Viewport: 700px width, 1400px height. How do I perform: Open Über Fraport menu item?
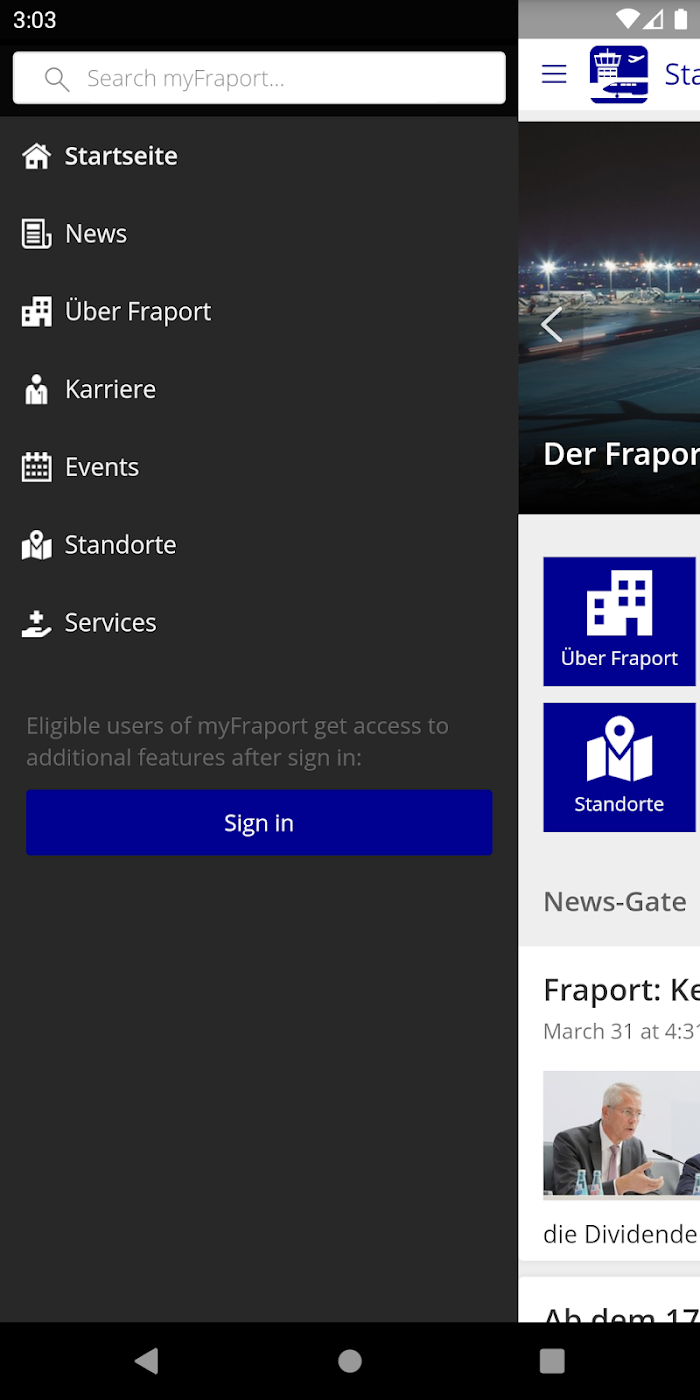coord(259,312)
